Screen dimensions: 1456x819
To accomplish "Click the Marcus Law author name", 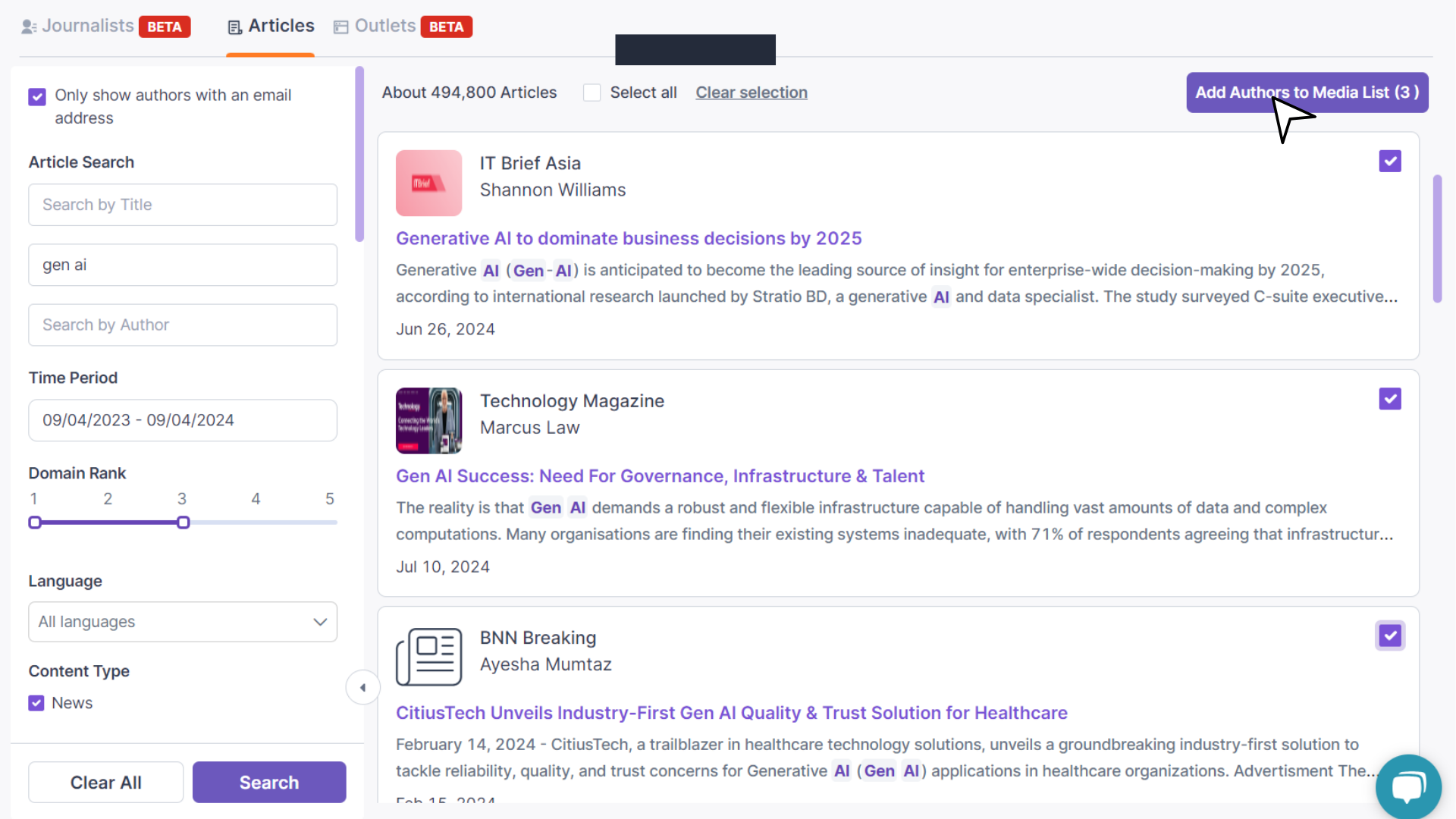I will [x=530, y=428].
